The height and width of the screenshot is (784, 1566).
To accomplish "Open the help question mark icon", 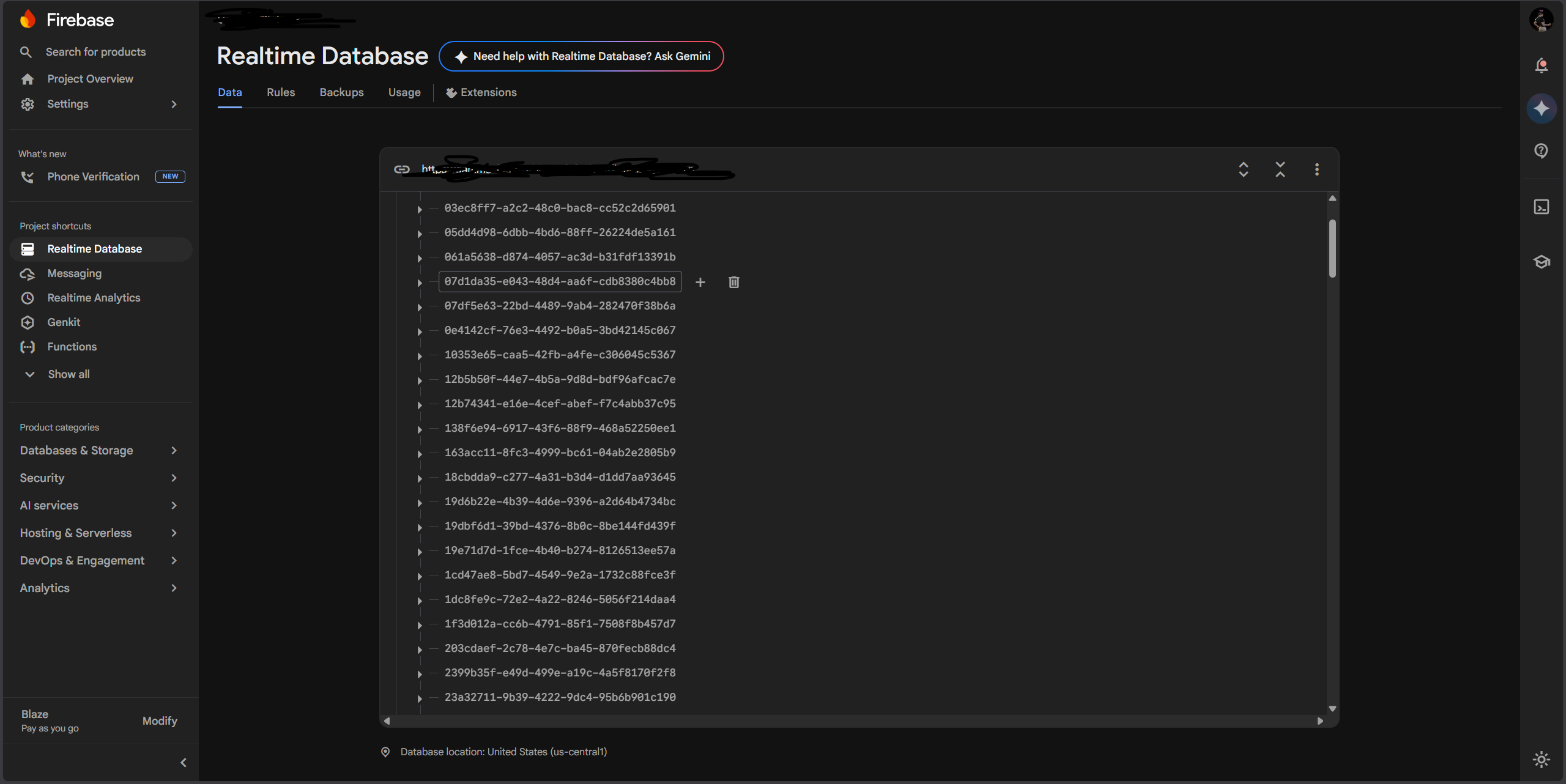I will (x=1542, y=150).
